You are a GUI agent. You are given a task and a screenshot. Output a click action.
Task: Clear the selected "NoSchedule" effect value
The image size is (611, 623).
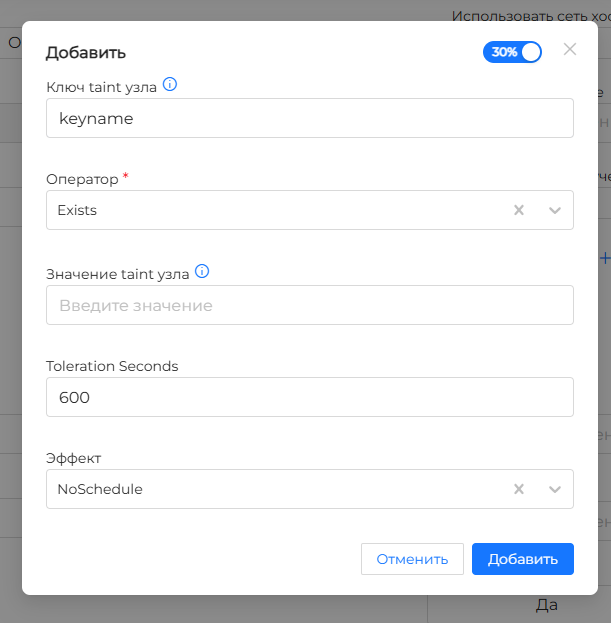coord(519,489)
